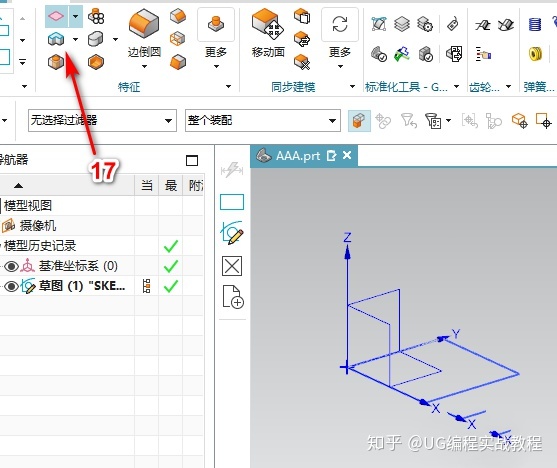Image resolution: width=557 pixels, height=468 pixels.
Task: Click the layers with gear icon
Action: (x=425, y=24)
